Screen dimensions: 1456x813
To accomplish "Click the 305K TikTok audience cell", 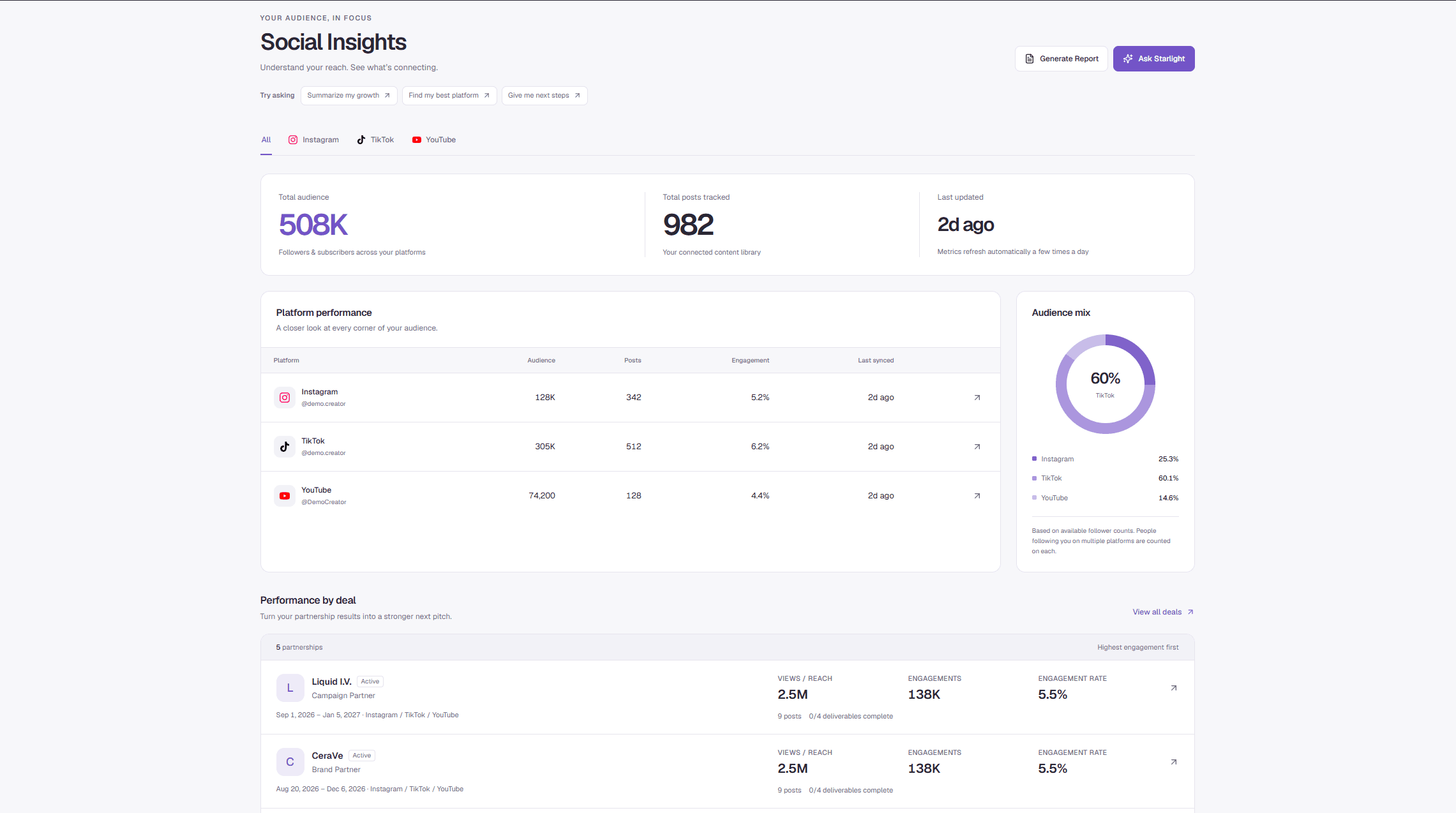I will [544, 447].
